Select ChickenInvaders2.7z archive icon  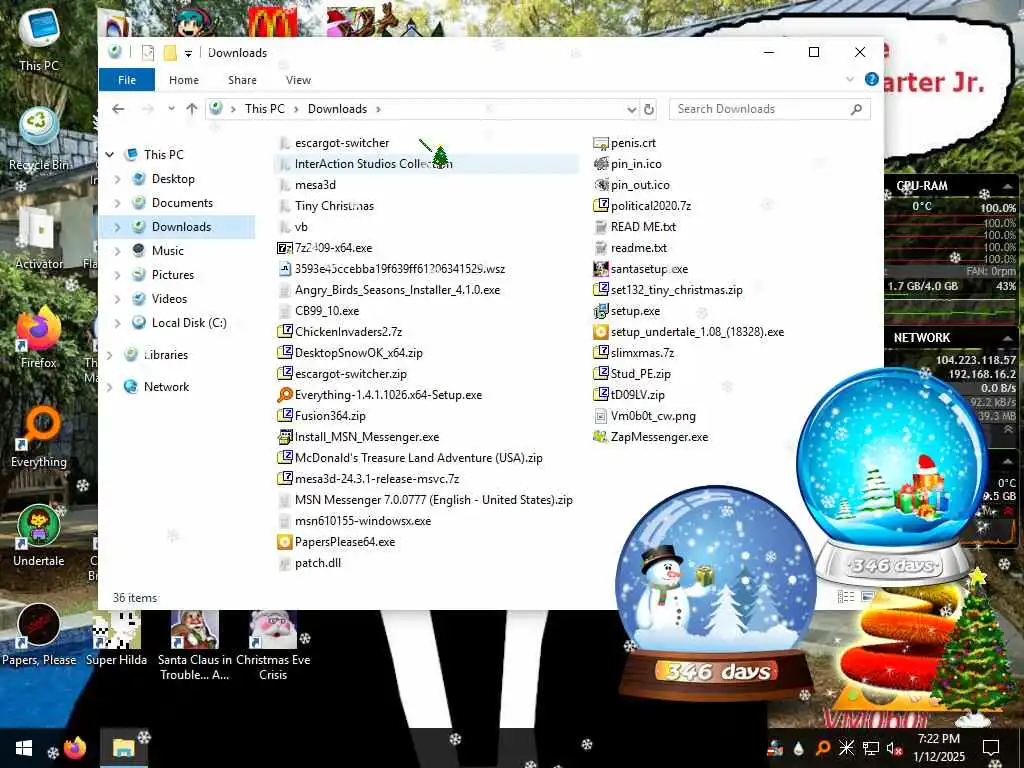pyautogui.click(x=285, y=332)
